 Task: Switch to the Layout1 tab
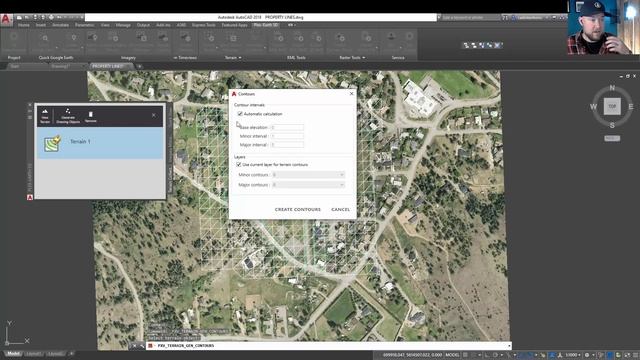click(x=33, y=354)
